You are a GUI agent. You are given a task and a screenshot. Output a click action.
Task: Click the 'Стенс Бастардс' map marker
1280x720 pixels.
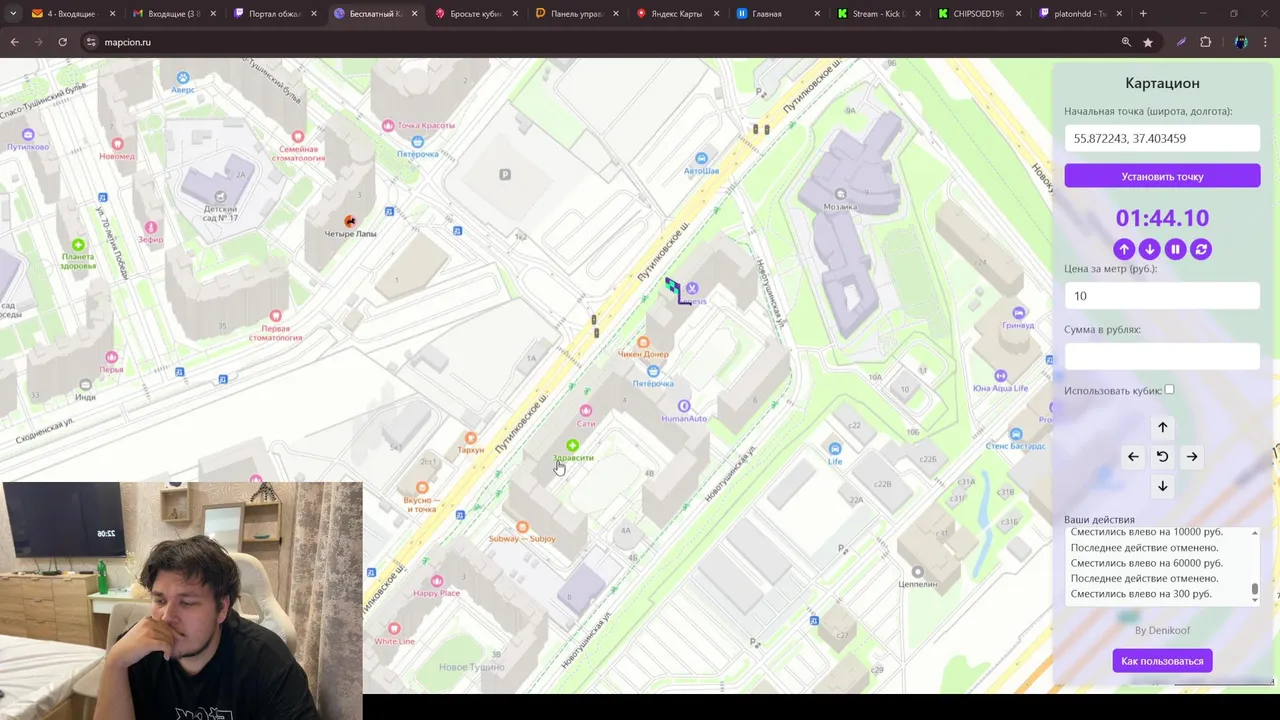coord(1016,434)
